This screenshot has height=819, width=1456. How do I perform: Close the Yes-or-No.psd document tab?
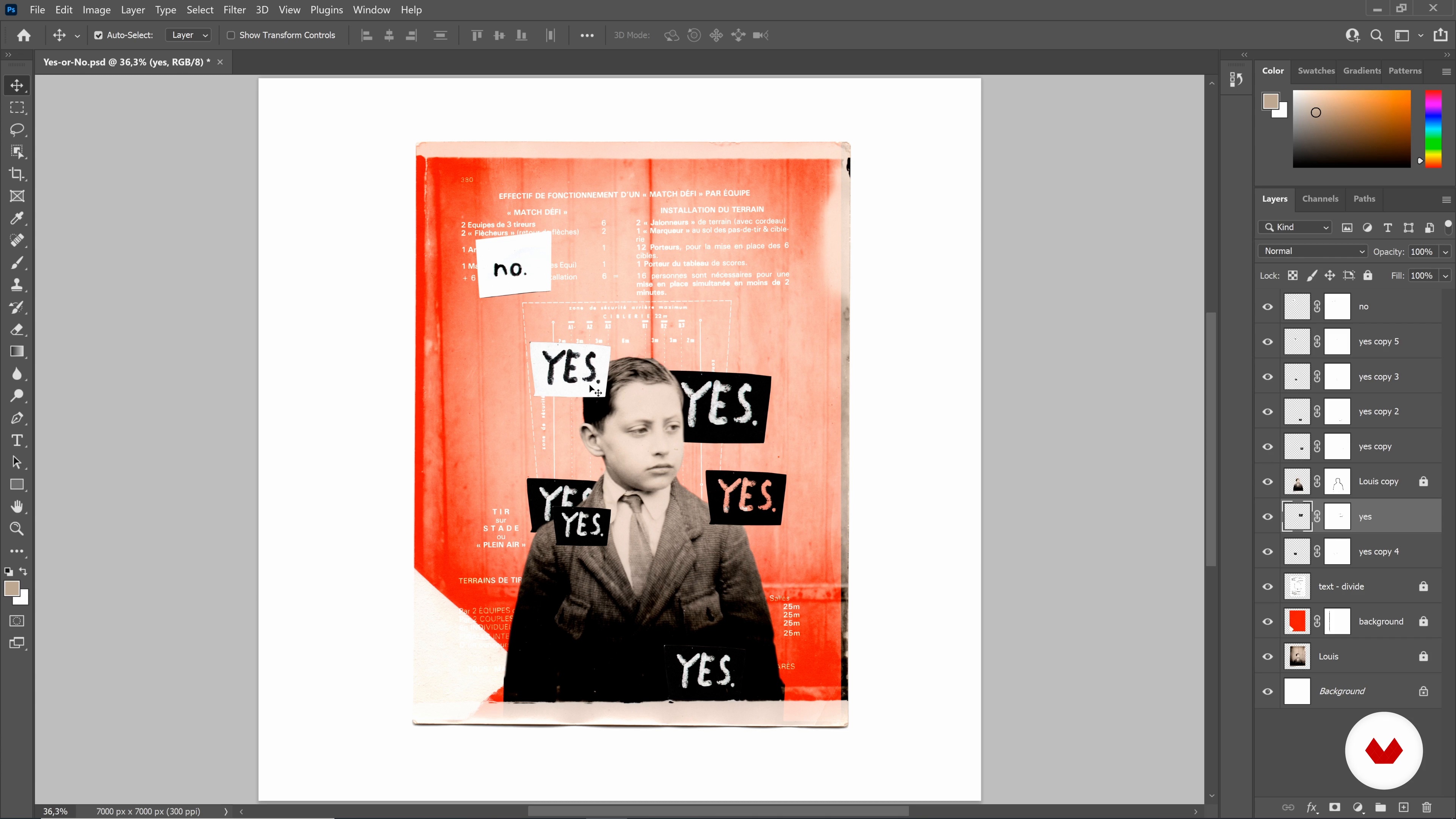[220, 62]
